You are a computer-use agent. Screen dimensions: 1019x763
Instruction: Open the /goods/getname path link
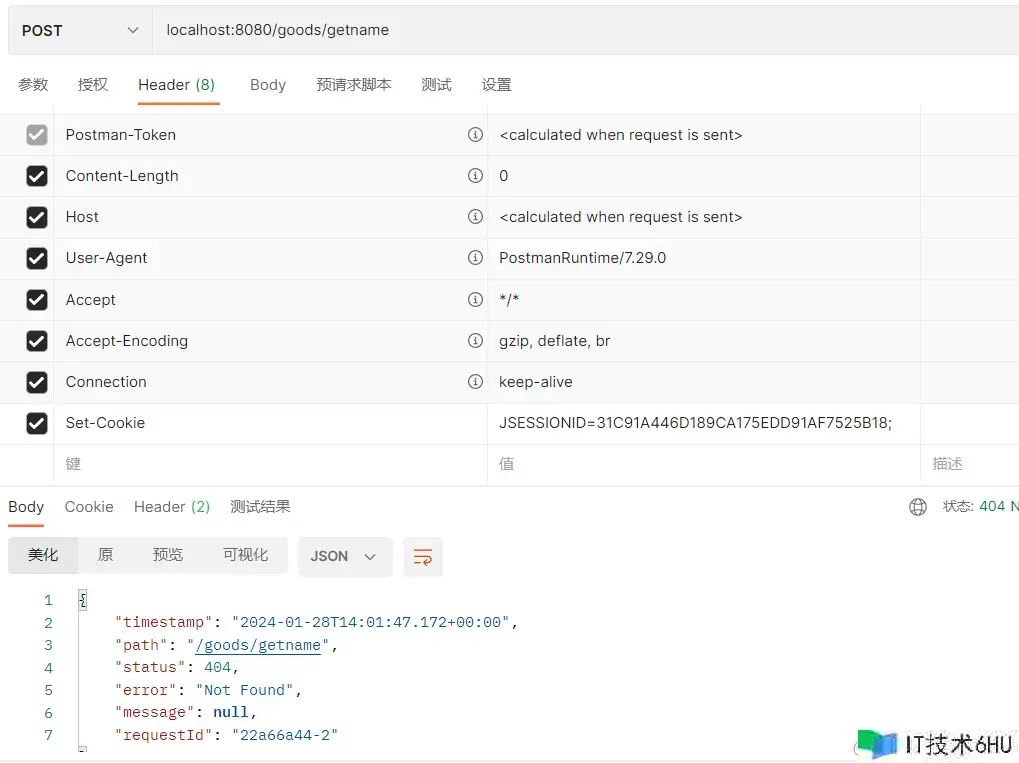tap(258, 645)
